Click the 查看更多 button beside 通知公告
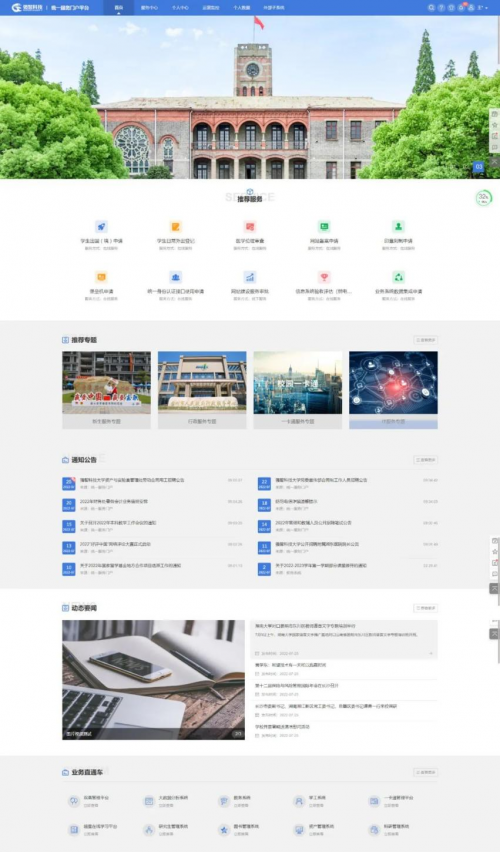The height and width of the screenshot is (852, 500). pos(426,460)
